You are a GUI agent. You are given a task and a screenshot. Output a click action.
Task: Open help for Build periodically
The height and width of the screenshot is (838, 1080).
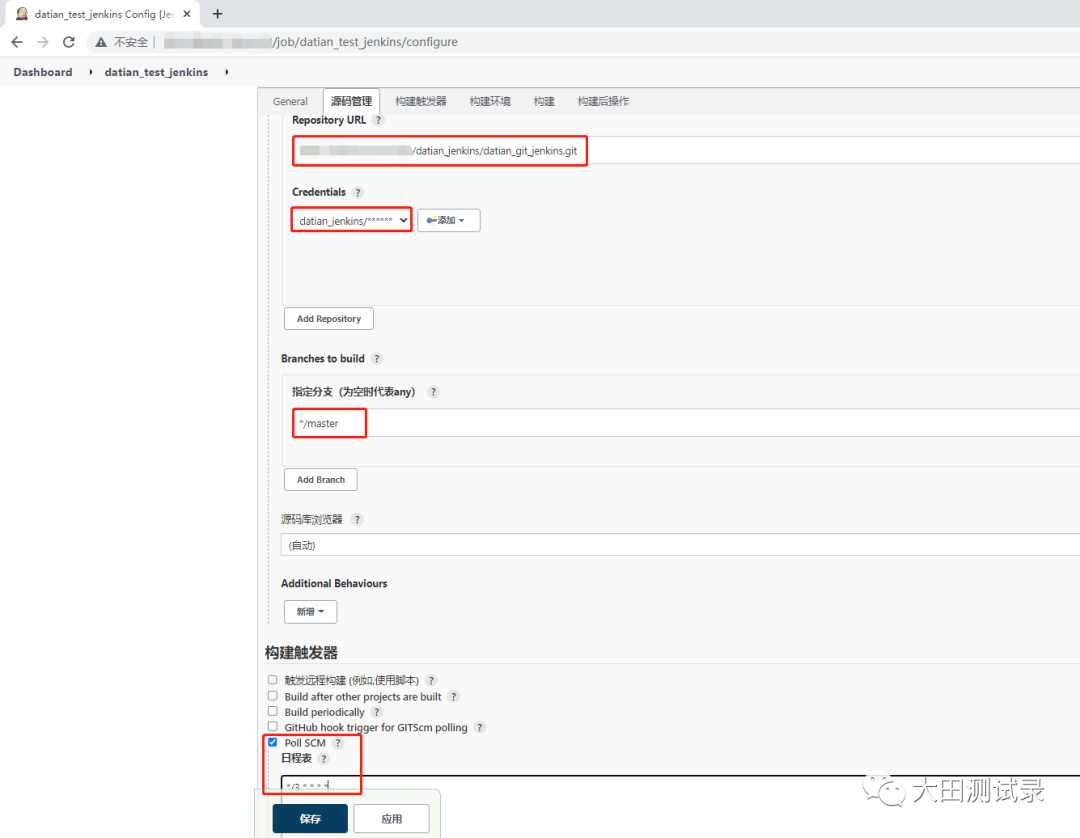[x=377, y=712]
